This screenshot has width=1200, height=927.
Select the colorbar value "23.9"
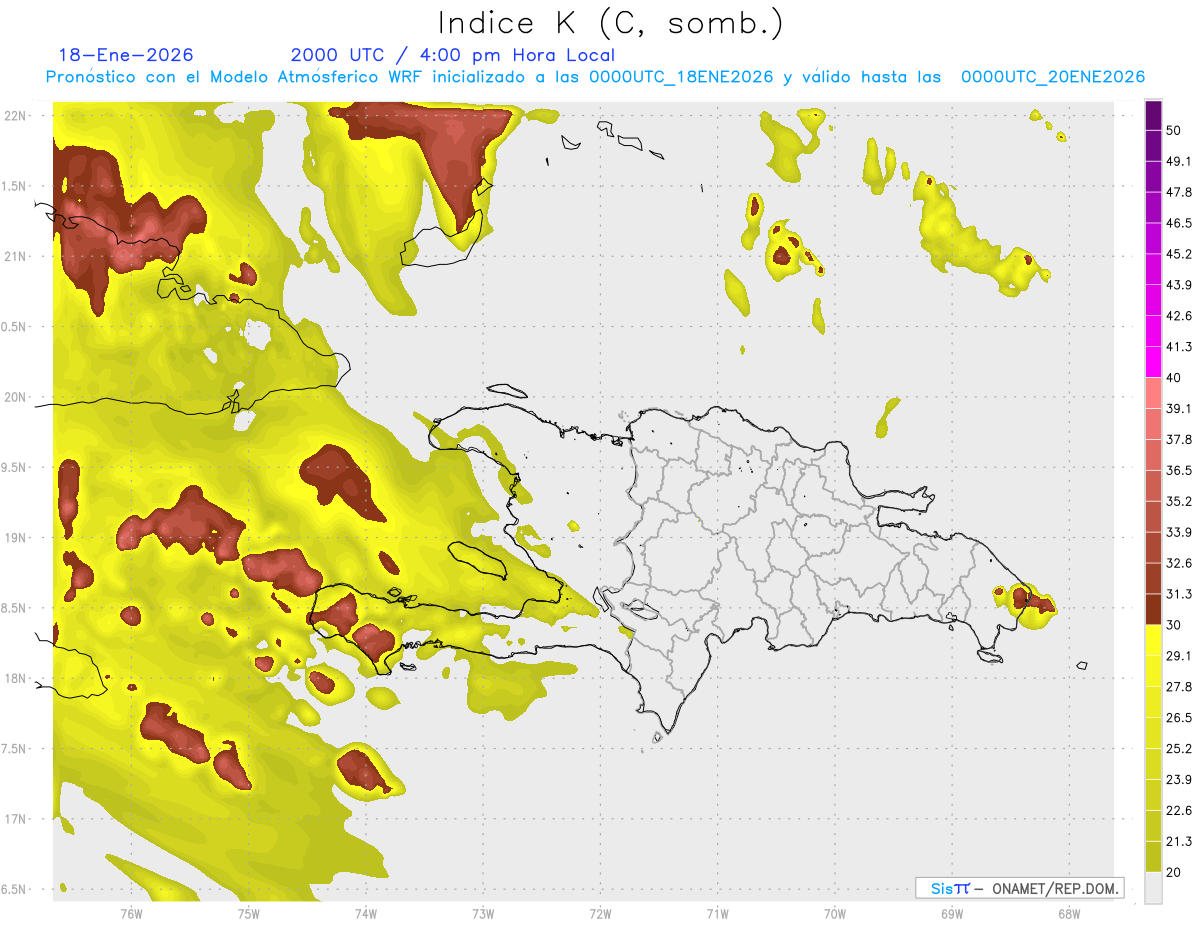(1179, 780)
